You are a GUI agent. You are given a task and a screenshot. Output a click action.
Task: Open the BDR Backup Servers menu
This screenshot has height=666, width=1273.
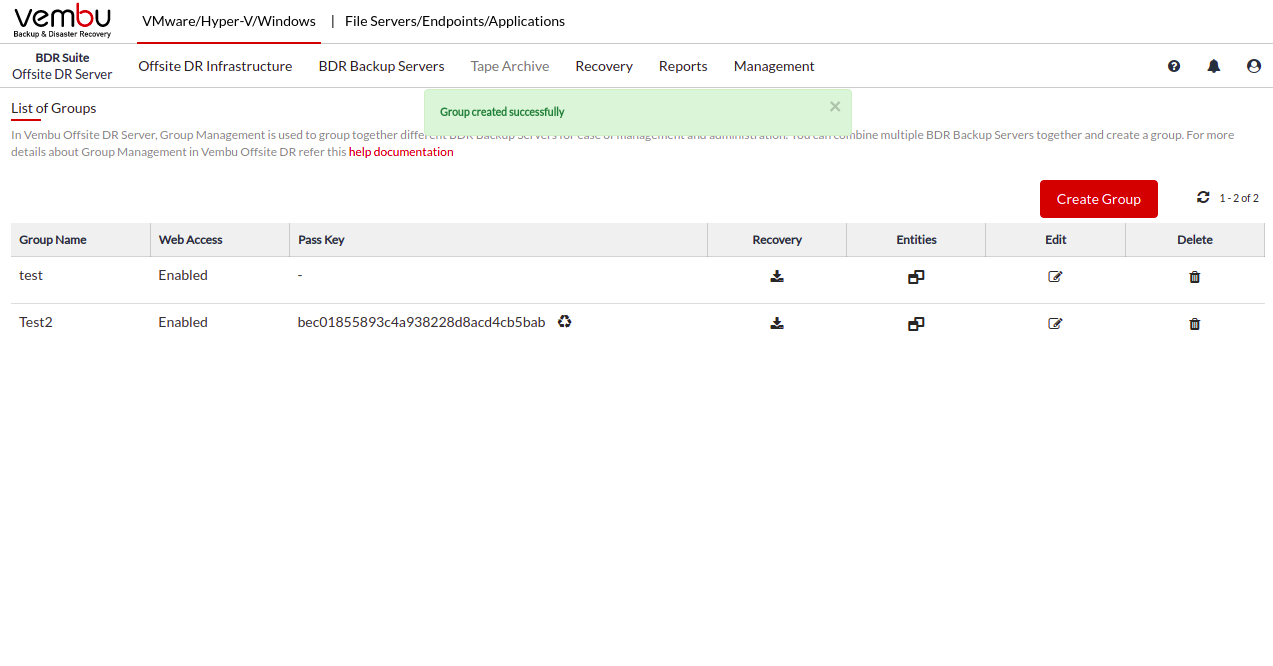382,66
